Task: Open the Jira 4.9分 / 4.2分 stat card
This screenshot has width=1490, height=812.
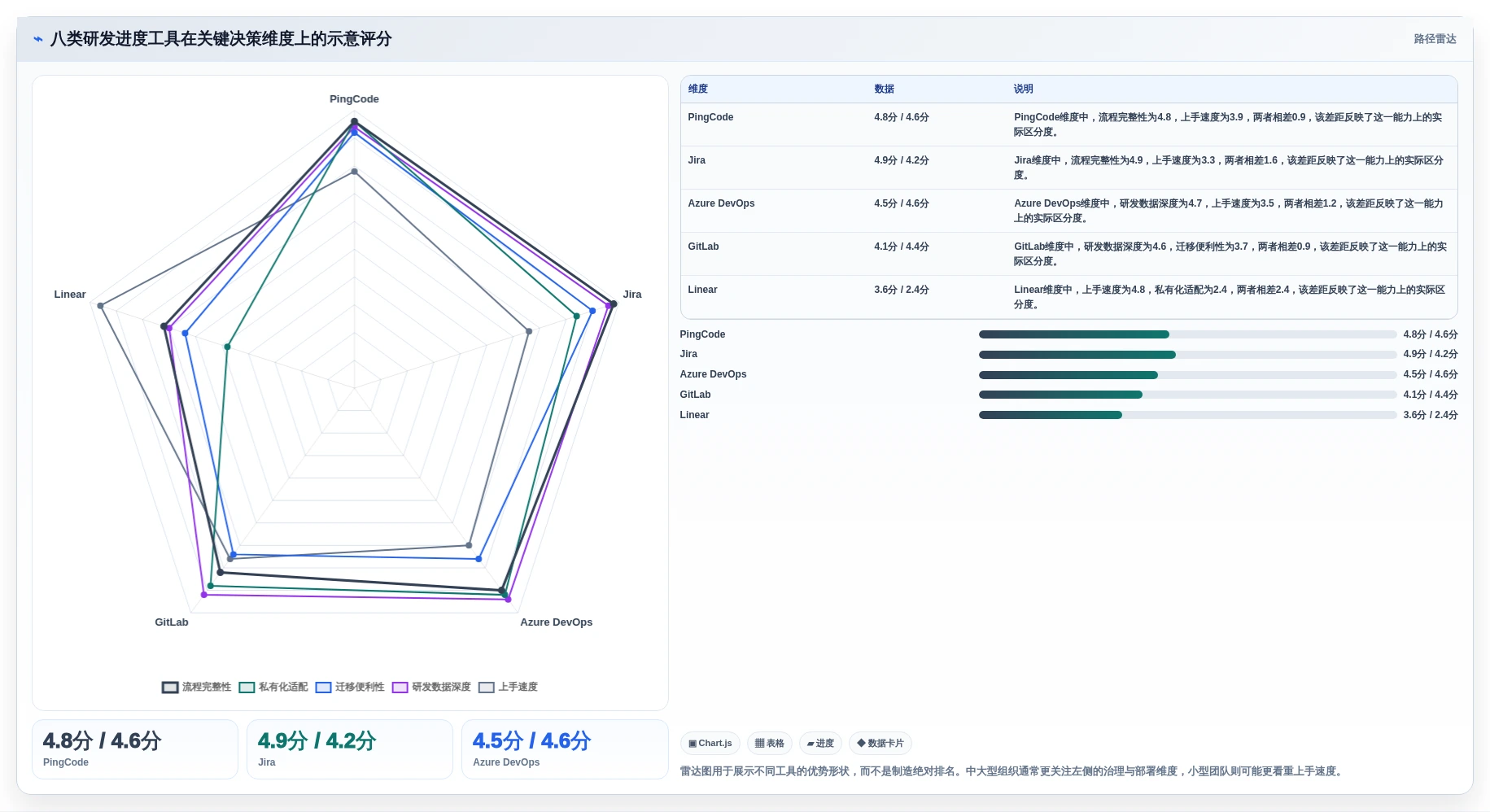Action: tap(350, 749)
